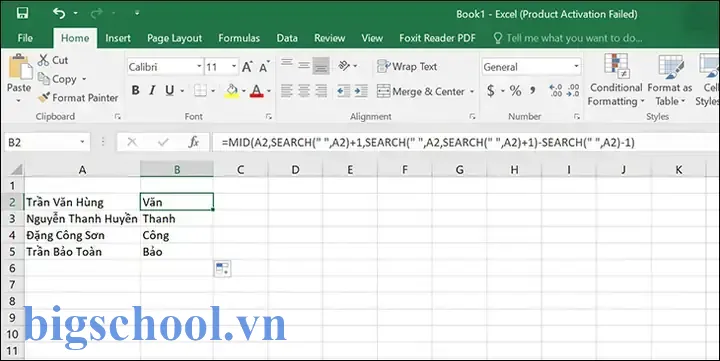Decrease the cell indent
This screenshot has height=361, width=720.
click(x=343, y=91)
